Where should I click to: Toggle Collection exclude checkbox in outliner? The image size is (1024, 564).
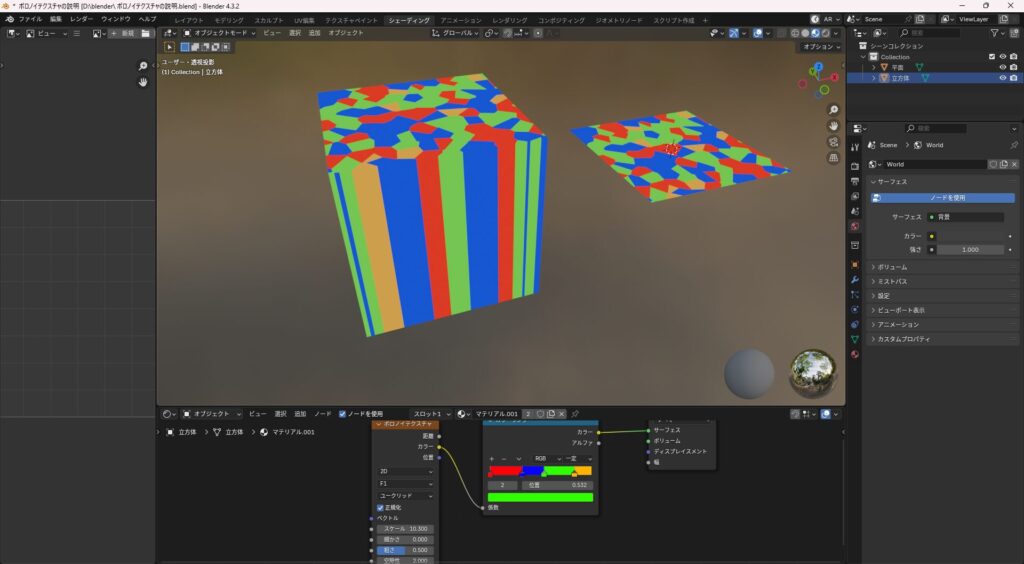coord(992,57)
